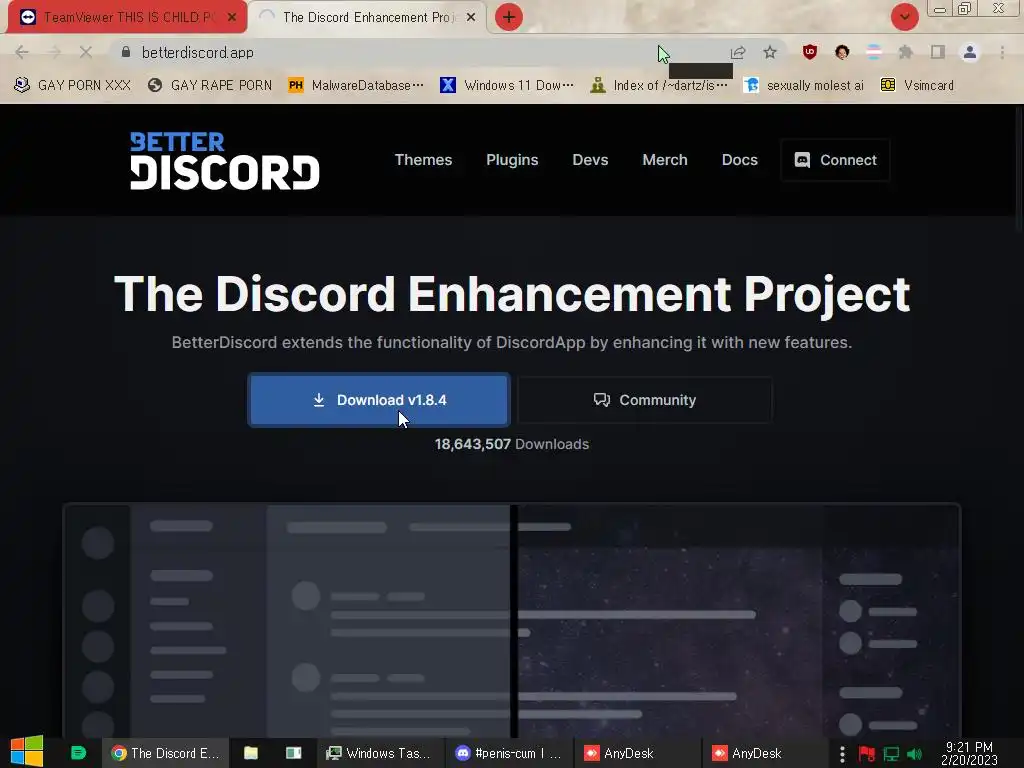Open the 9:21 PM clock and date
The image size is (1024, 768).
(969, 753)
